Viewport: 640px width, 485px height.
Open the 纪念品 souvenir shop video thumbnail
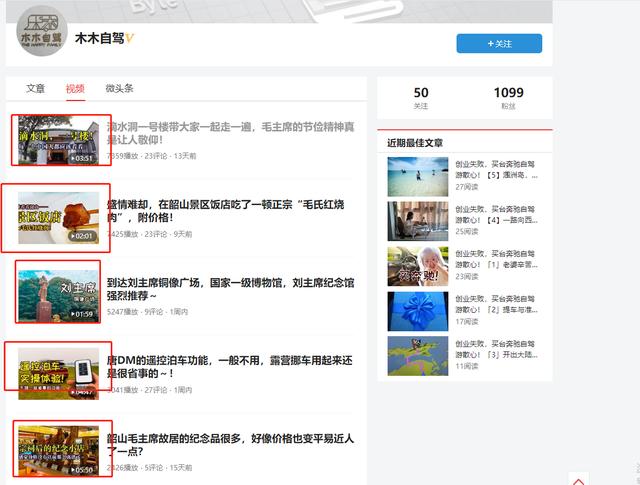point(58,448)
